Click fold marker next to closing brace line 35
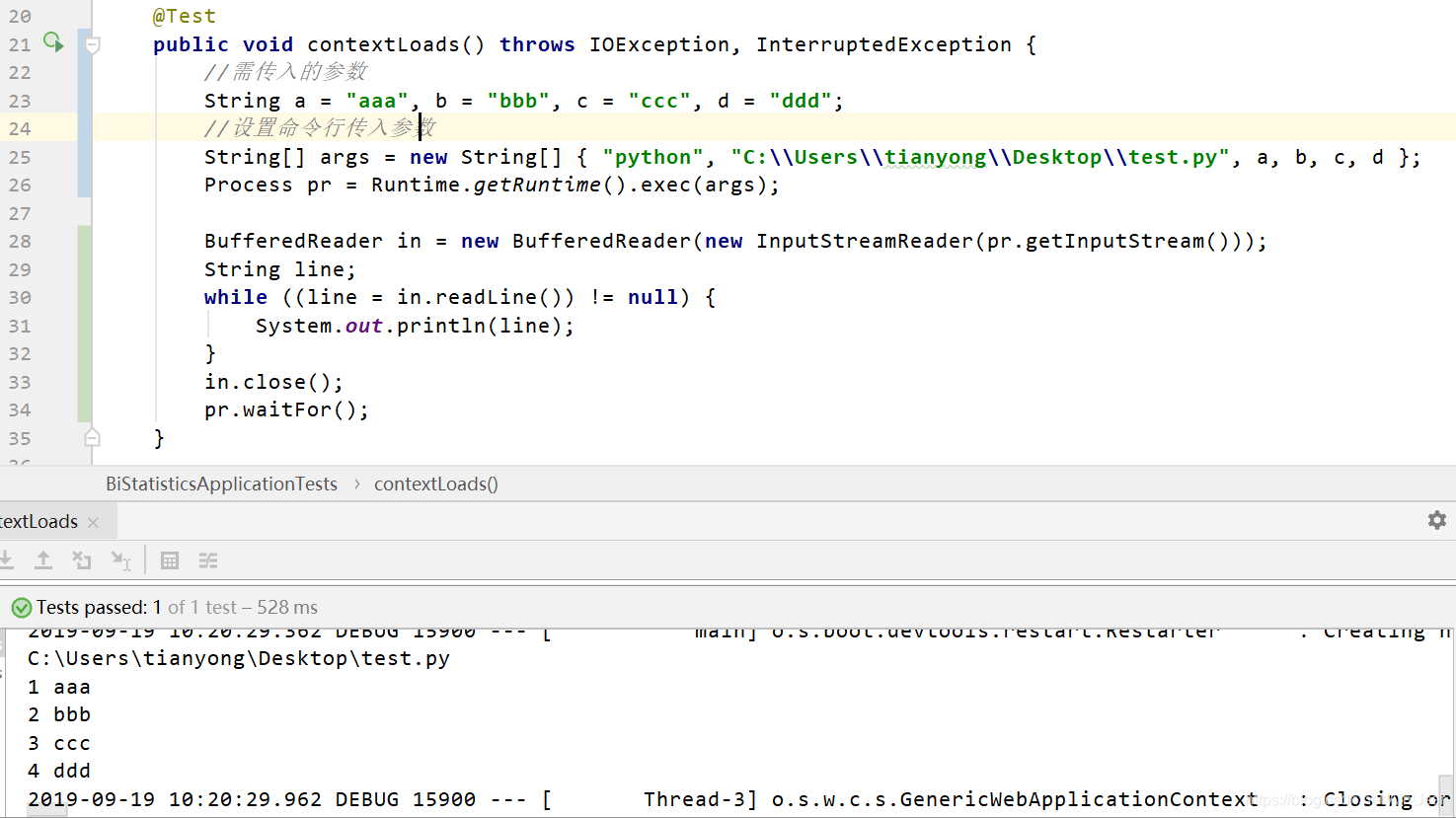The width and height of the screenshot is (1456, 818). point(91,436)
